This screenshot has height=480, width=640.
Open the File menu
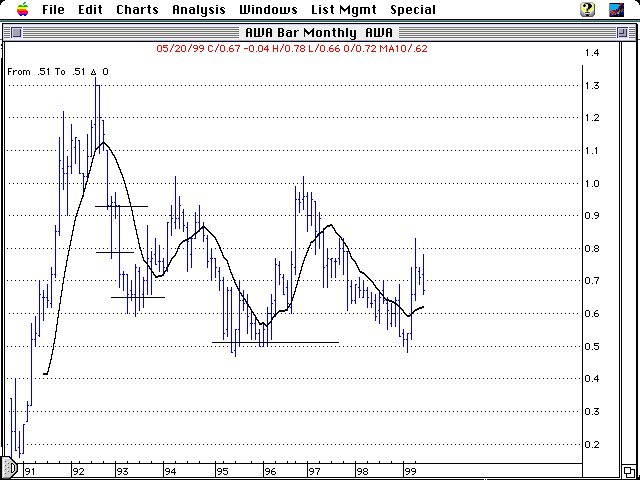tap(53, 9)
